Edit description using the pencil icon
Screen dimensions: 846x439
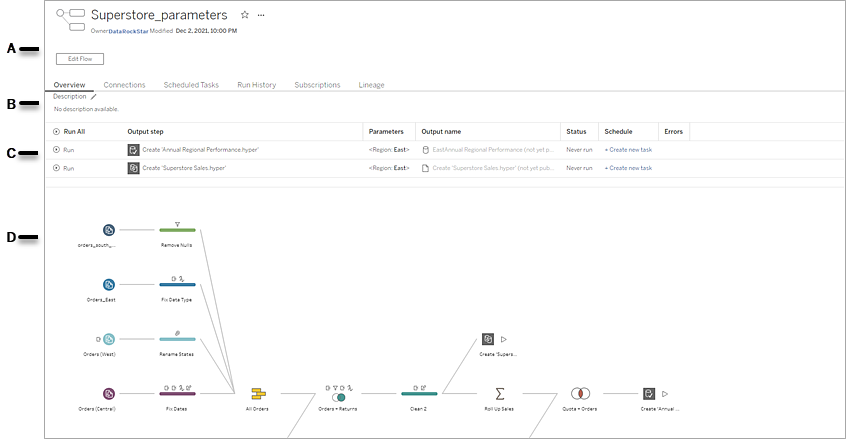(x=94, y=97)
